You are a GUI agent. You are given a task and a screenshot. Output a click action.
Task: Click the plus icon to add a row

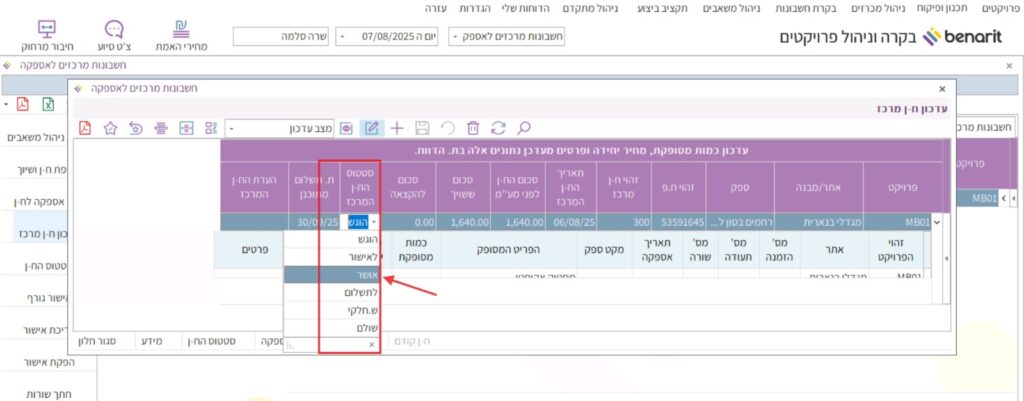pos(397,128)
